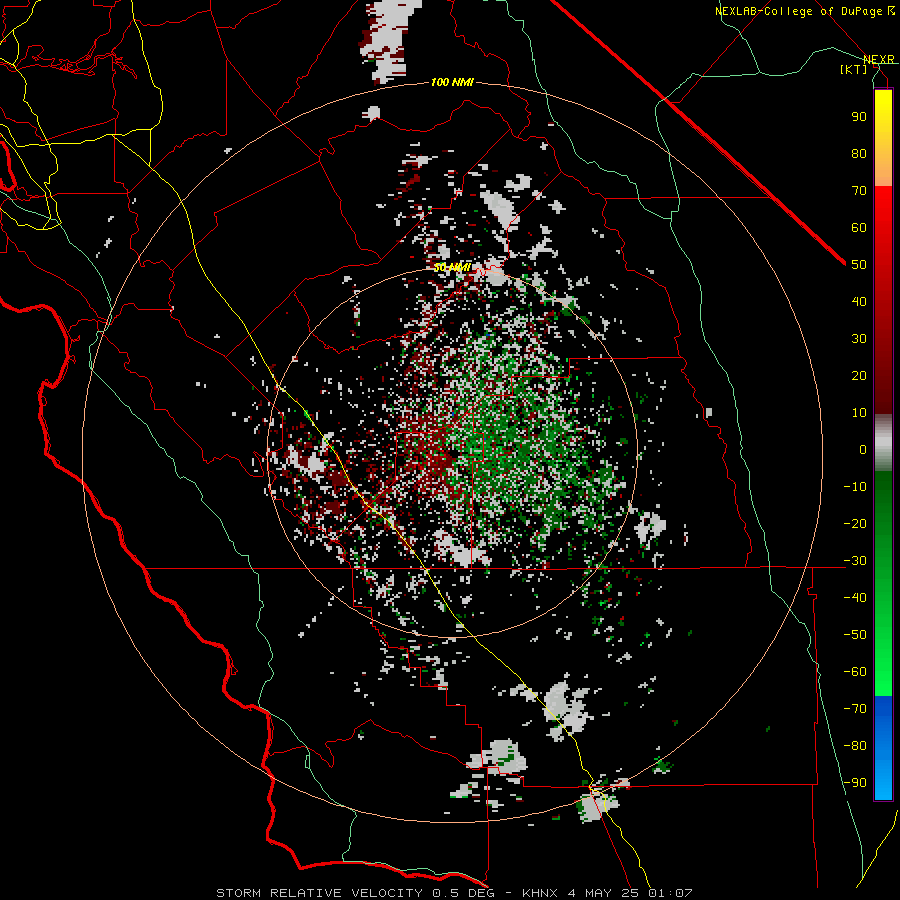Viewport: 900px width, 900px height.
Task: Click the [KT] units label
Action: [x=854, y=69]
